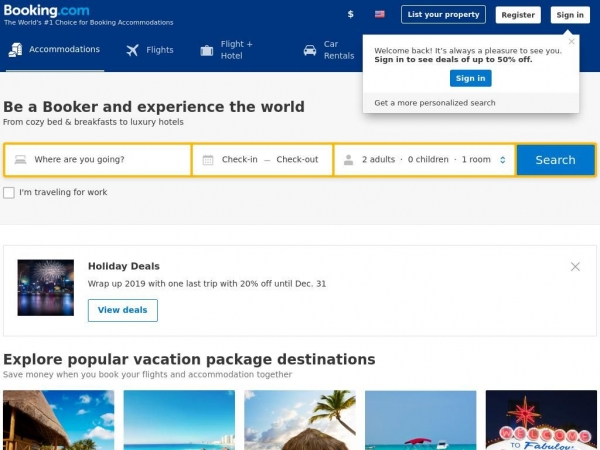This screenshot has height=450, width=600.
Task: Click the List your property button
Action: coord(443,15)
